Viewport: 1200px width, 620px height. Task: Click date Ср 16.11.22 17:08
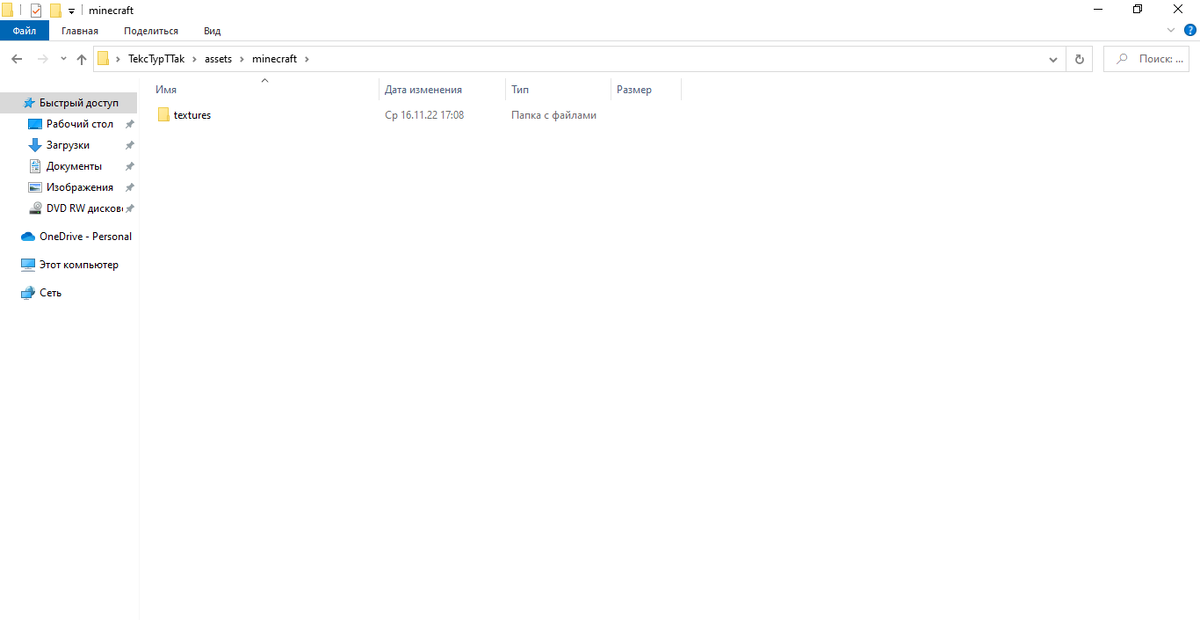pos(424,115)
